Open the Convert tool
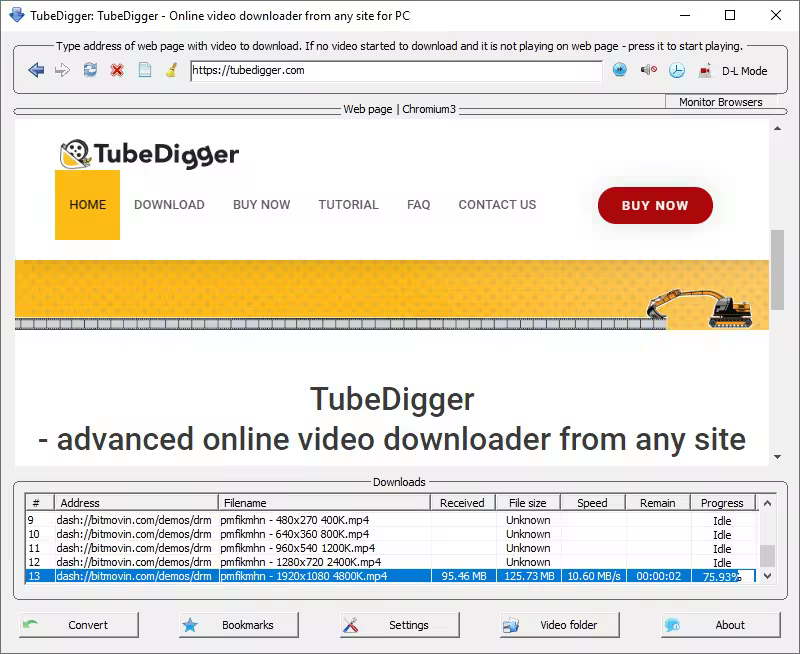Image resolution: width=800 pixels, height=654 pixels. pyautogui.click(x=79, y=625)
